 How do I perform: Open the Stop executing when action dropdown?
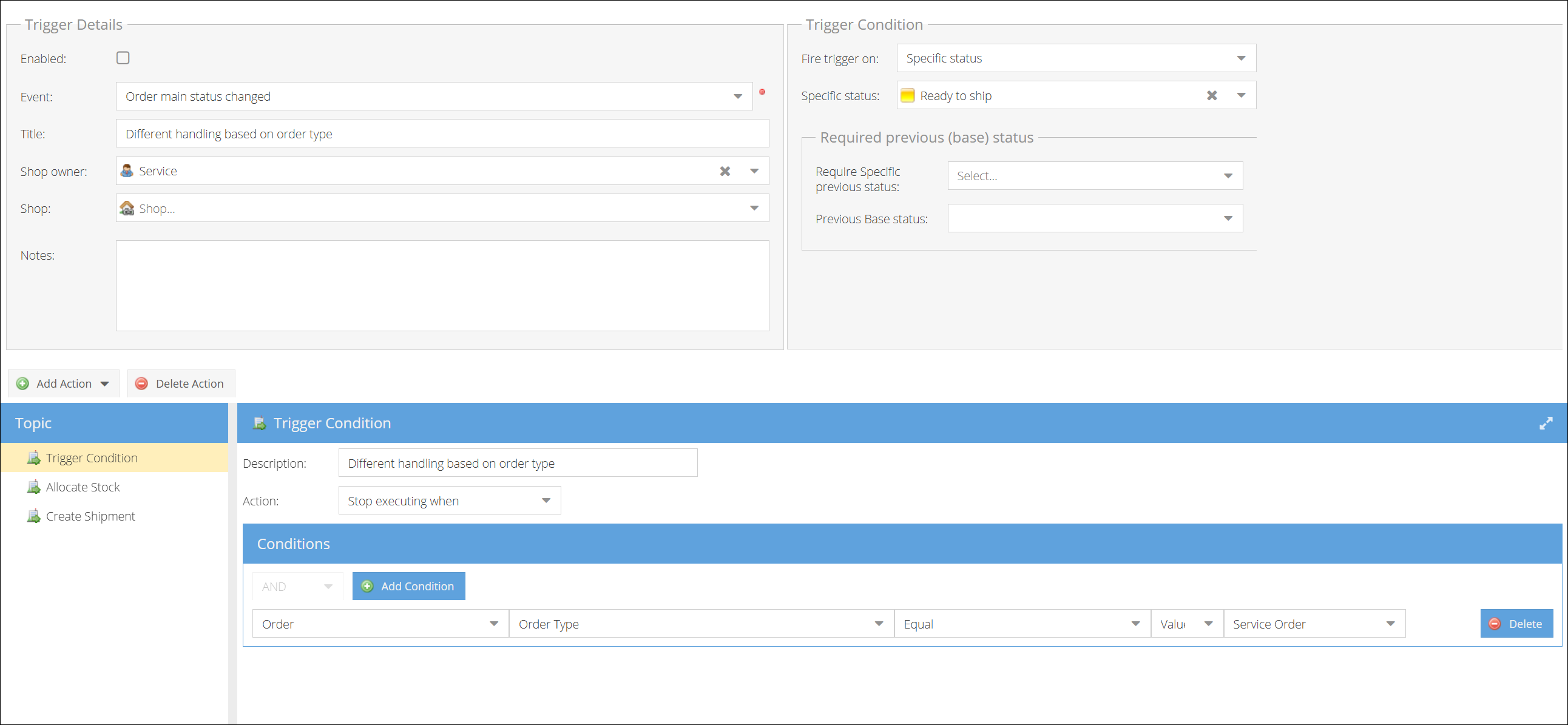546,501
